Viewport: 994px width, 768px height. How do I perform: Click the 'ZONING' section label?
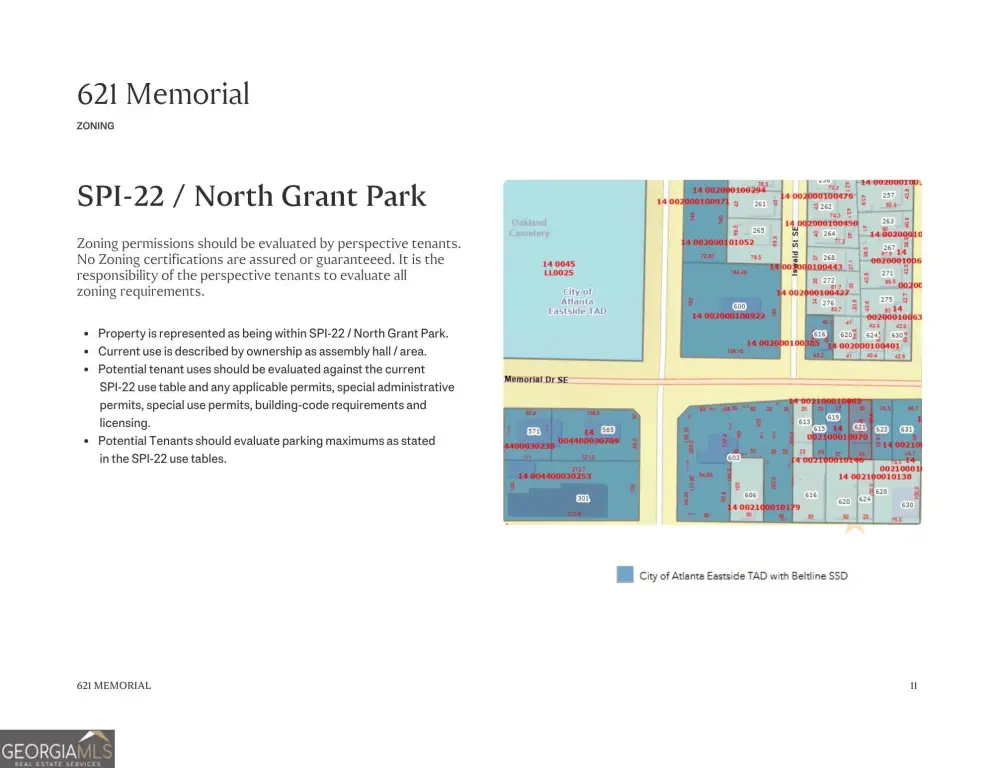[x=95, y=126]
